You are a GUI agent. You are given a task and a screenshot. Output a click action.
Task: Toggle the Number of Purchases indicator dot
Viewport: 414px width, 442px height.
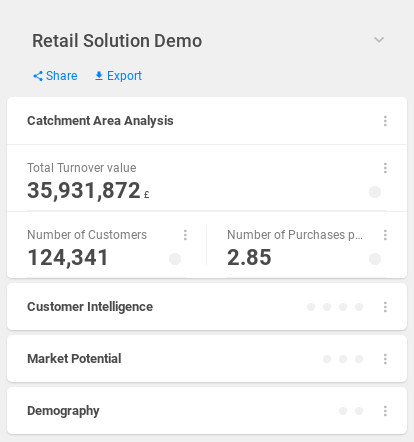[x=375, y=259]
